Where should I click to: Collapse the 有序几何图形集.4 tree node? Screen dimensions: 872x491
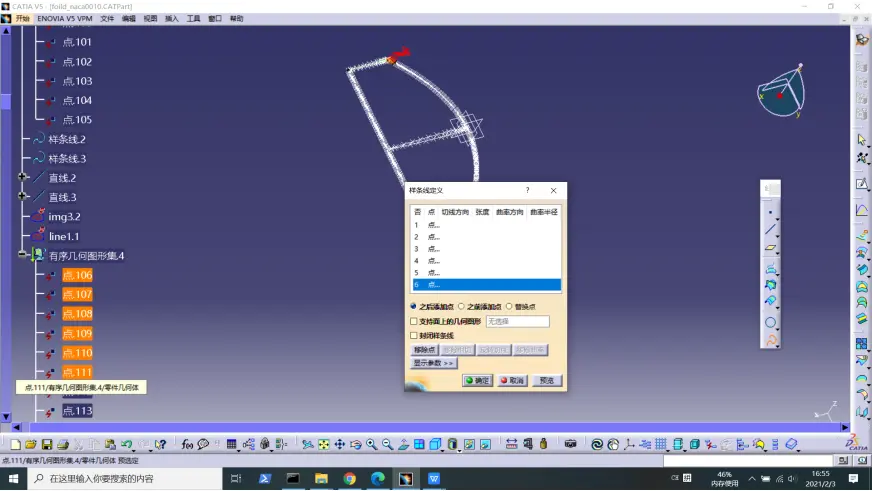click(x=22, y=254)
